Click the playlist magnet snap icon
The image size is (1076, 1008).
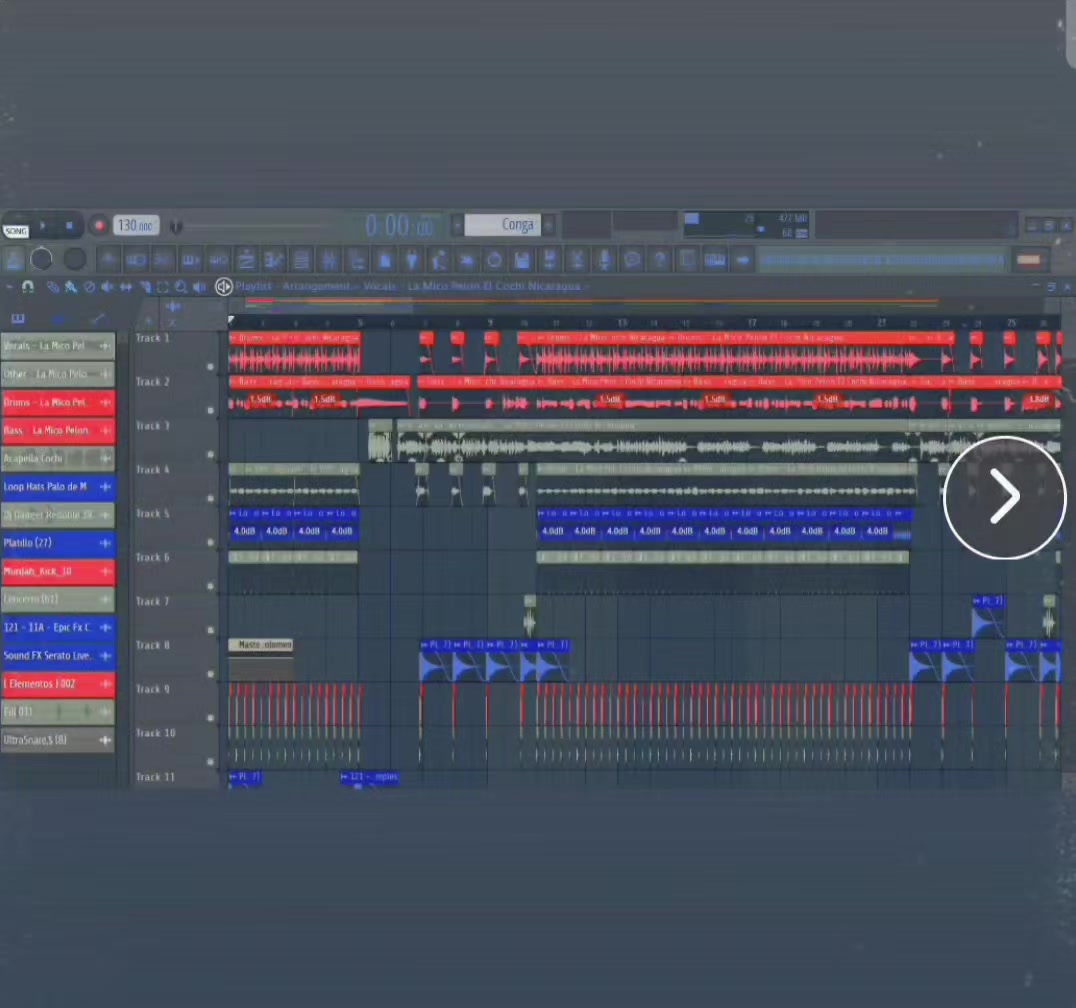(28, 286)
